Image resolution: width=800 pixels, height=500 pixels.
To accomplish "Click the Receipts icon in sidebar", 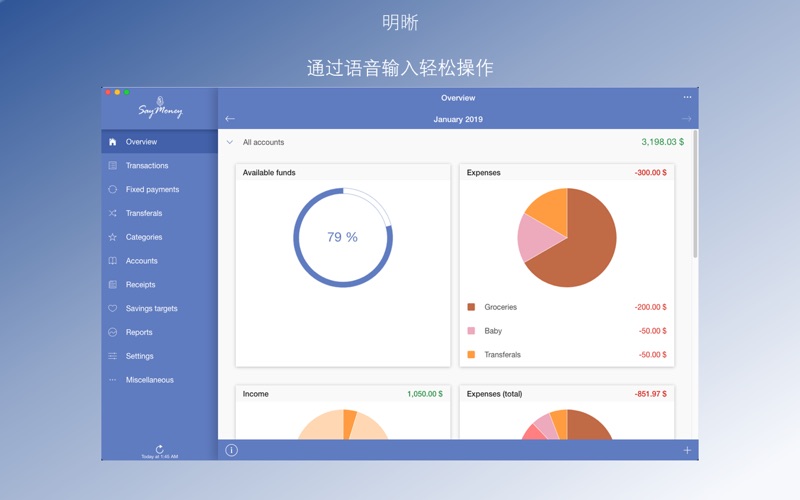I will point(113,285).
